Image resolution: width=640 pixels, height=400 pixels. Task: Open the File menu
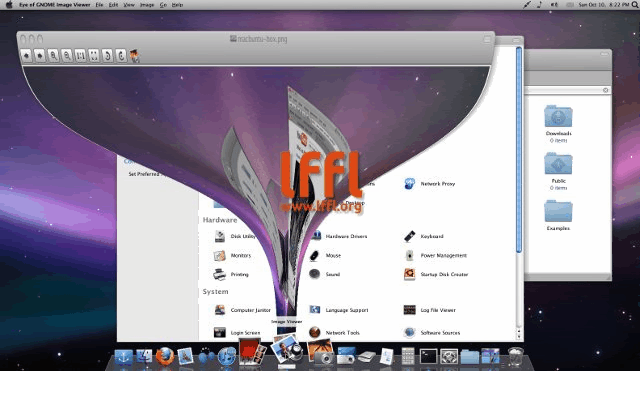point(99,5)
